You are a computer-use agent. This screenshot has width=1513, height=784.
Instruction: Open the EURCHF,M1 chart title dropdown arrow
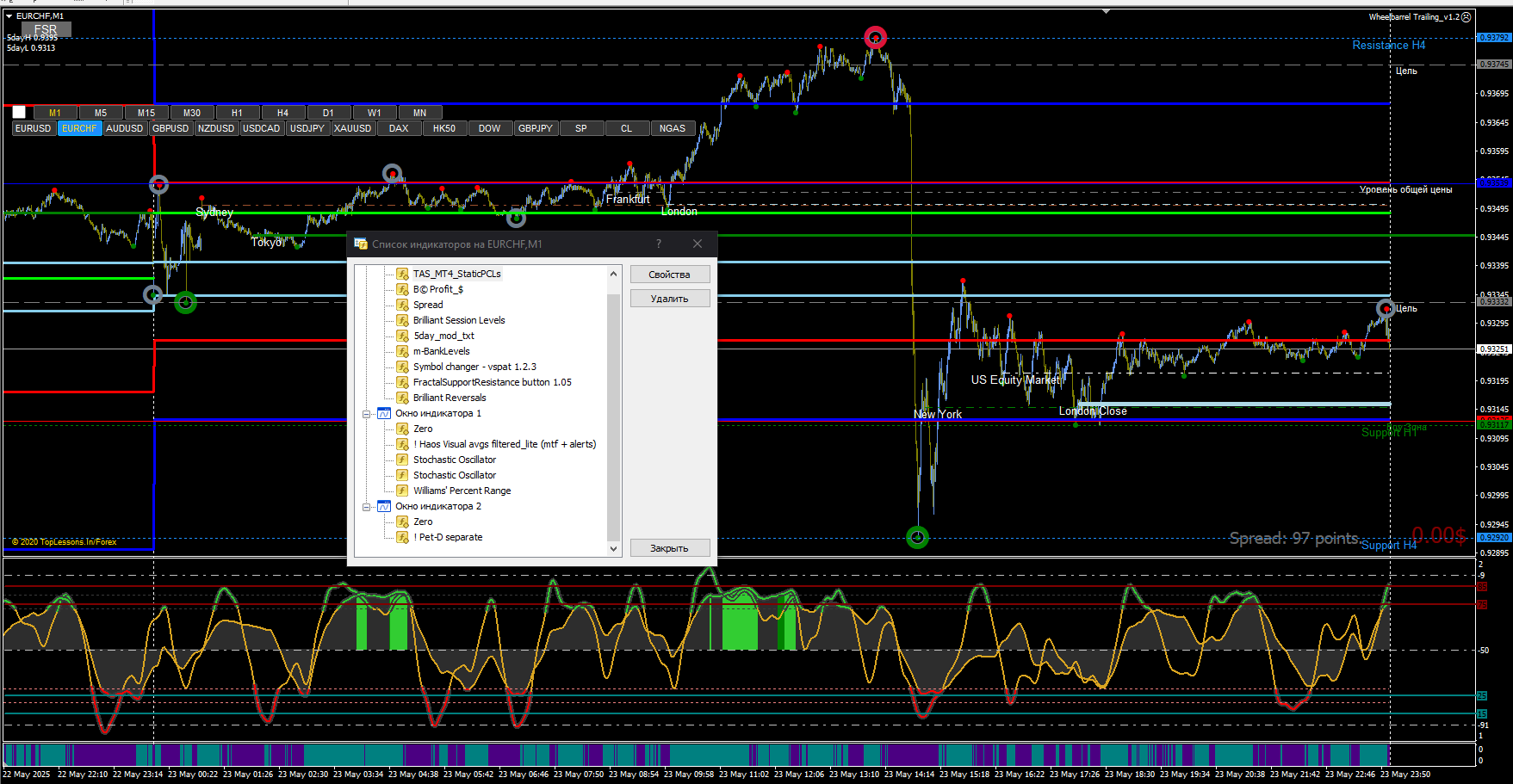(9, 16)
